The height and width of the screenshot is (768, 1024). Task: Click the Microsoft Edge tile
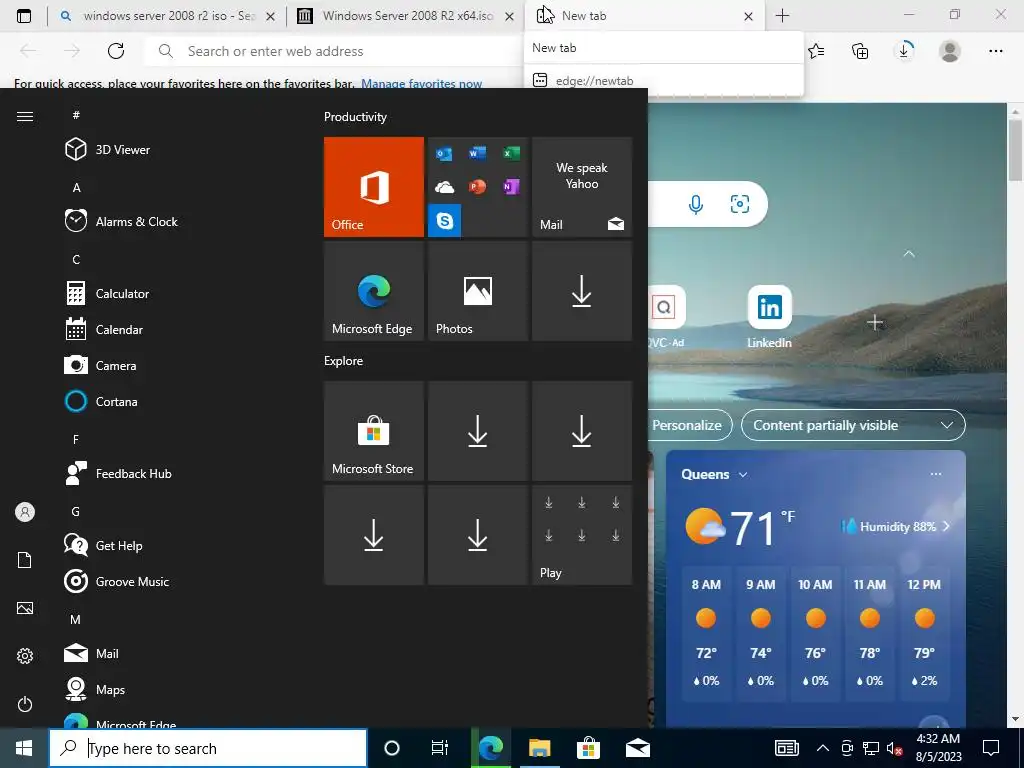pos(374,291)
